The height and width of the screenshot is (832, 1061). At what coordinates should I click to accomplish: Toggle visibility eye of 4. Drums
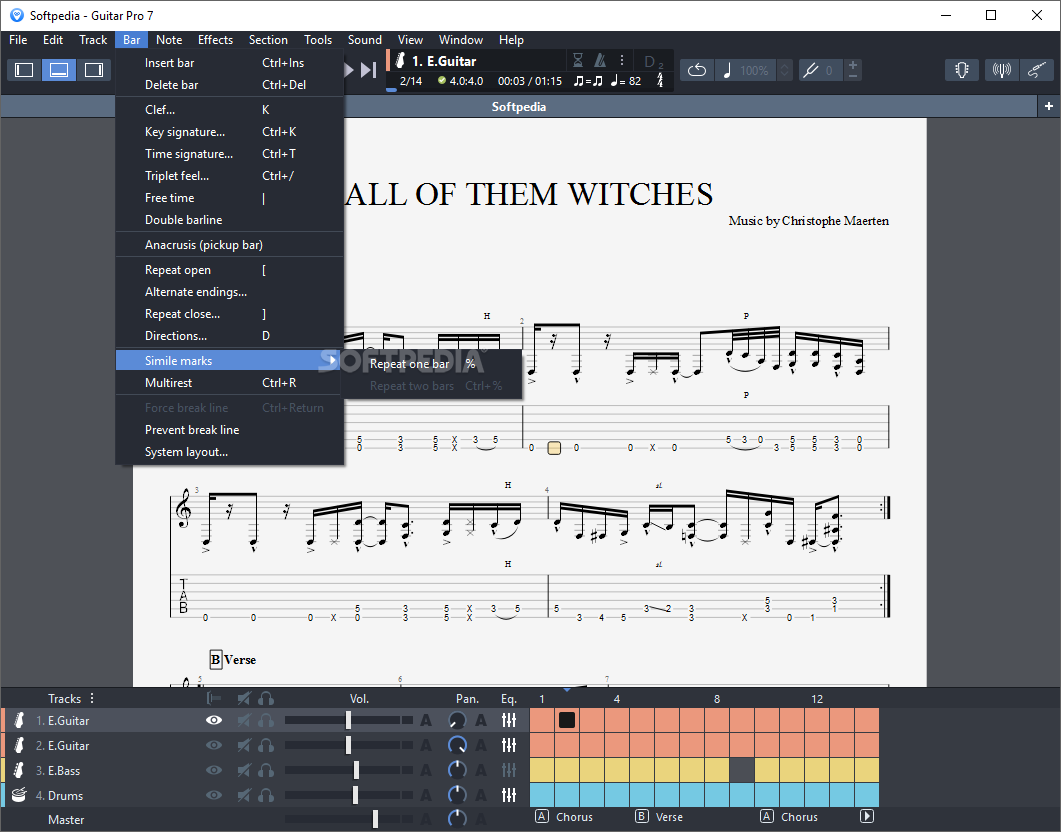[x=214, y=795]
